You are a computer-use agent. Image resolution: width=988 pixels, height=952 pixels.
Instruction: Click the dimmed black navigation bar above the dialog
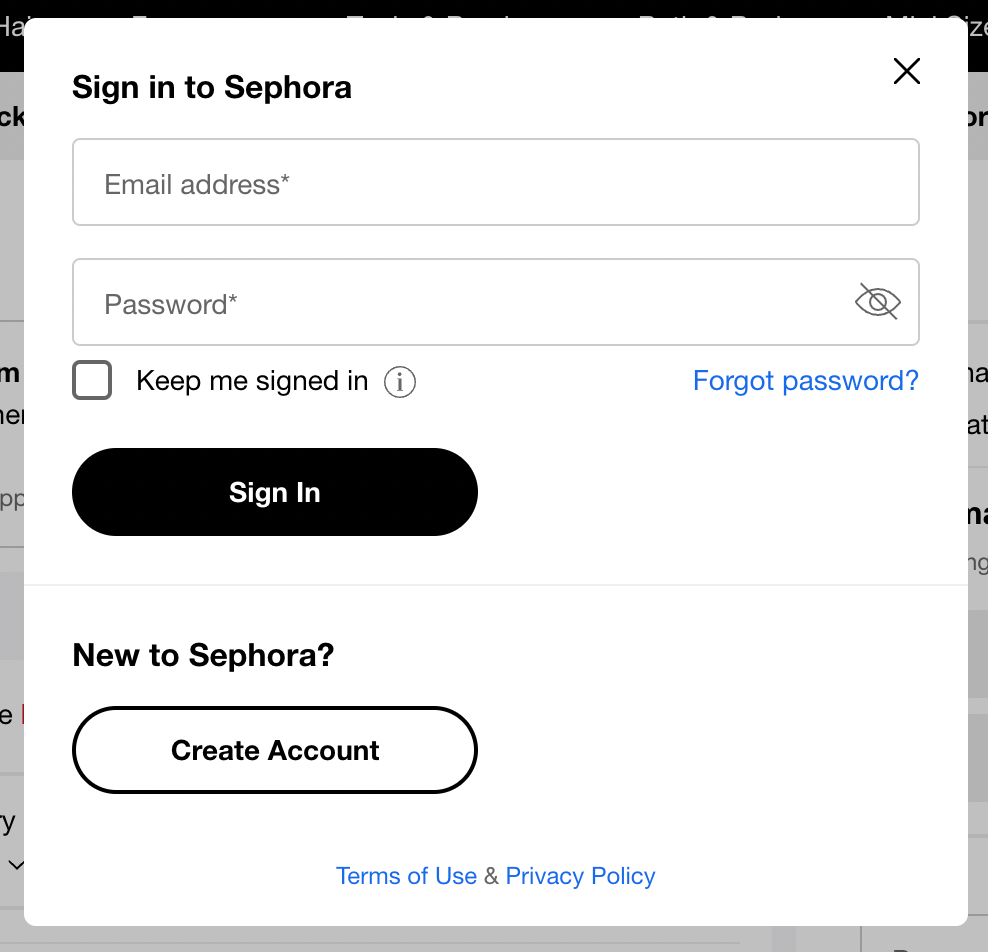click(494, 8)
